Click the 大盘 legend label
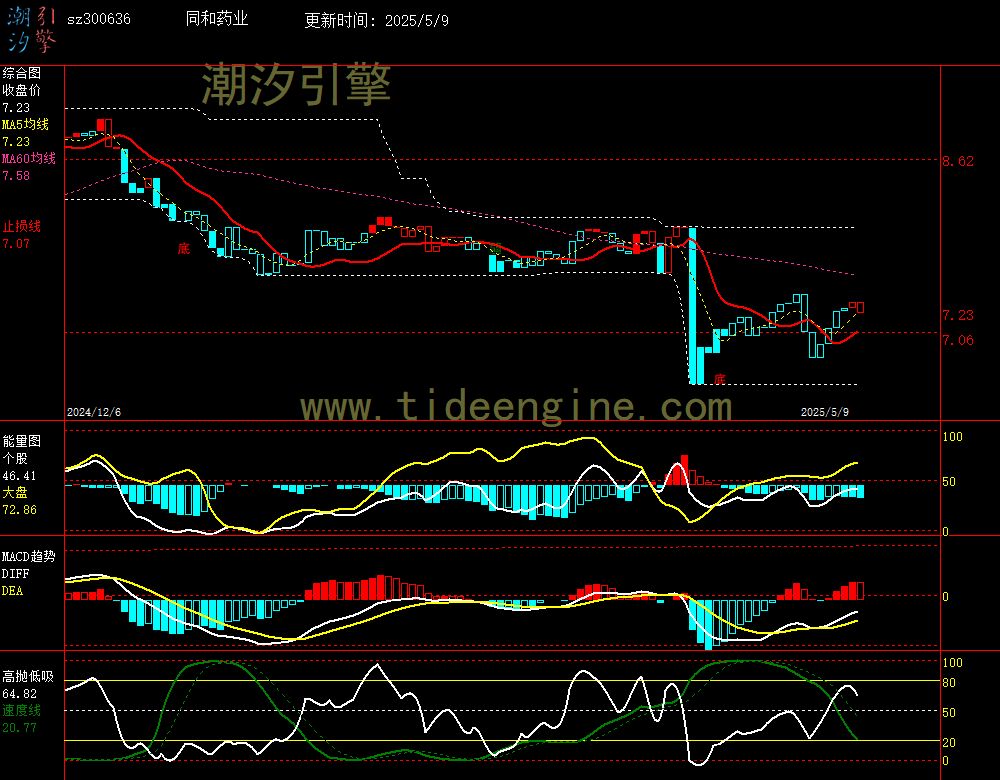Screen dimensions: 1000x780 coord(15,492)
